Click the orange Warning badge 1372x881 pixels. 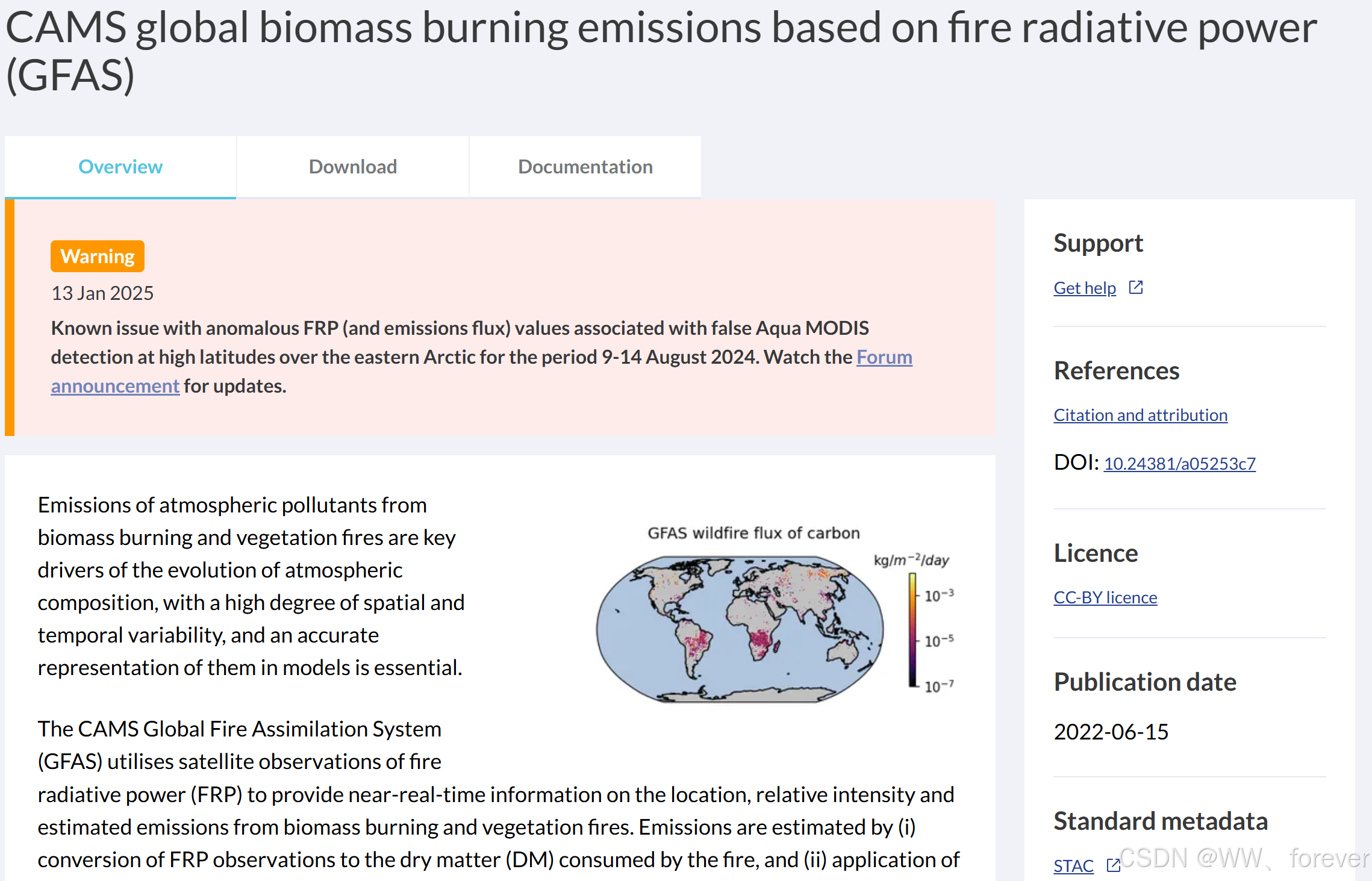[x=98, y=257]
